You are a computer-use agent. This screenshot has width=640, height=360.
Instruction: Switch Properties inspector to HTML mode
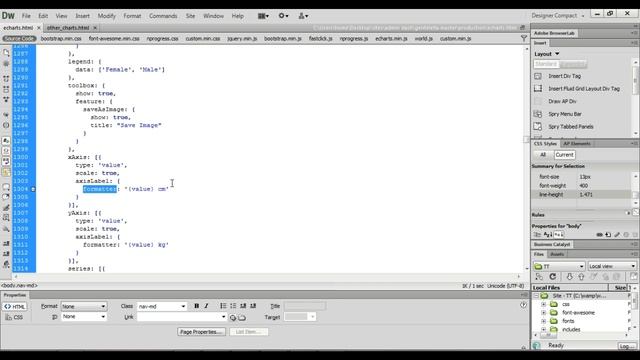pyautogui.click(x=14, y=307)
